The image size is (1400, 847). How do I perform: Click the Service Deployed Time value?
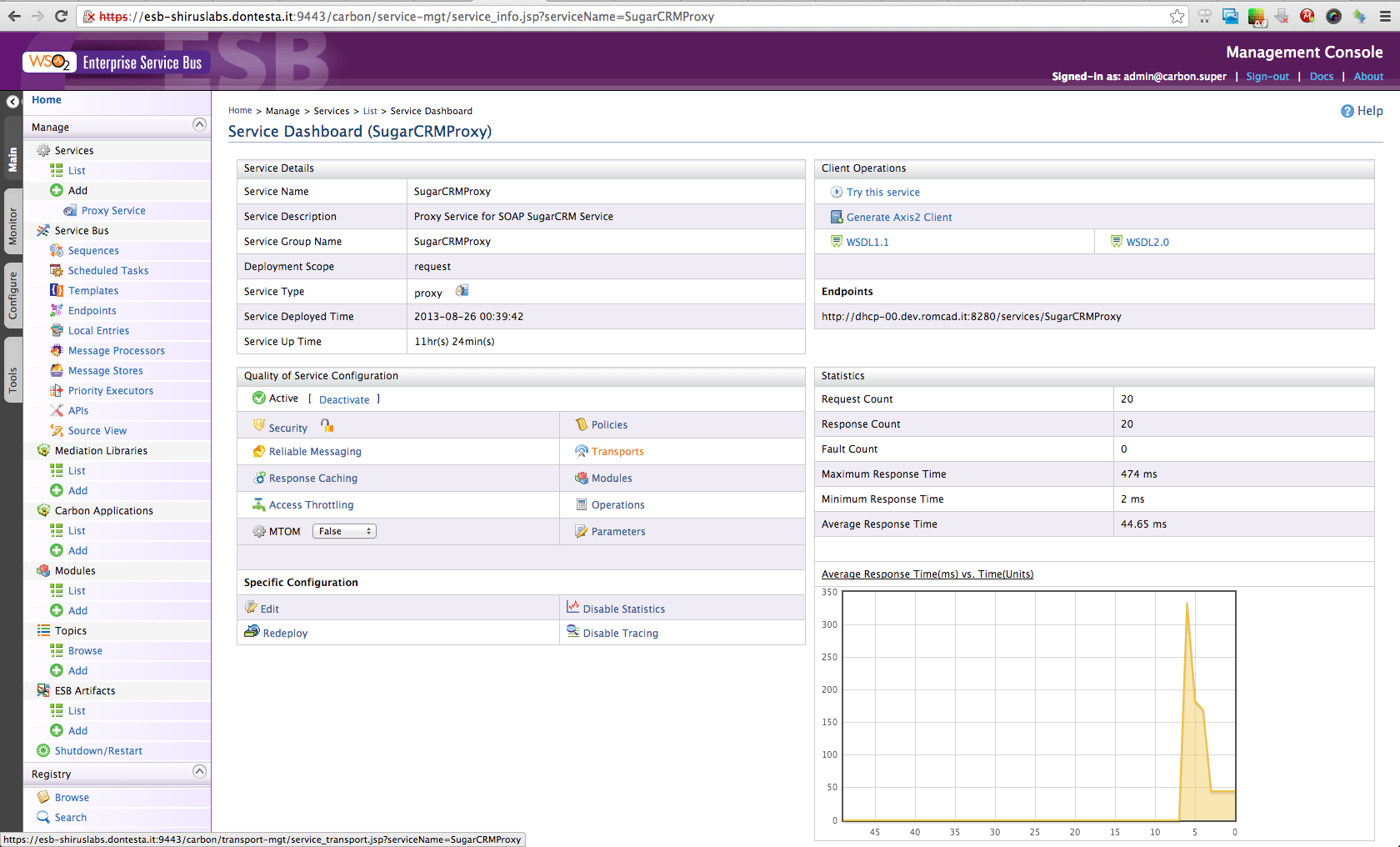tap(469, 317)
